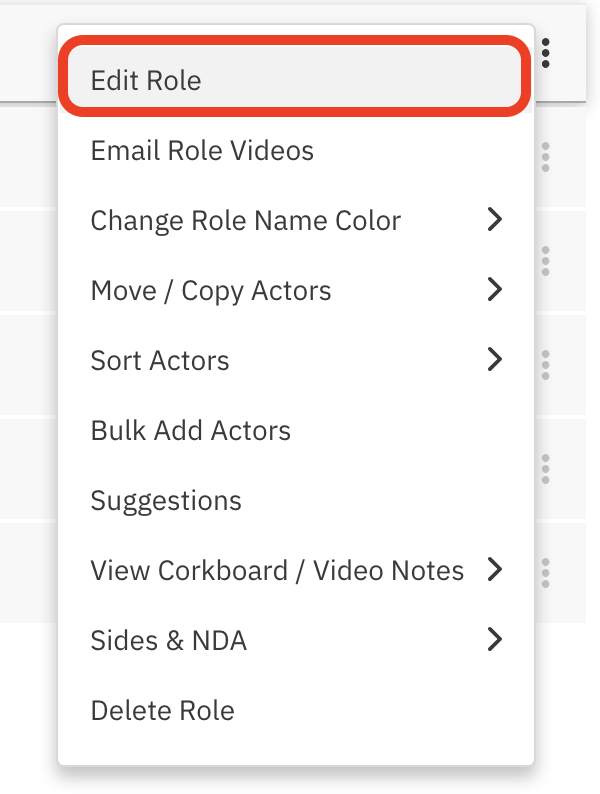
Task: Choose Email Role Videos
Action: [202, 151]
